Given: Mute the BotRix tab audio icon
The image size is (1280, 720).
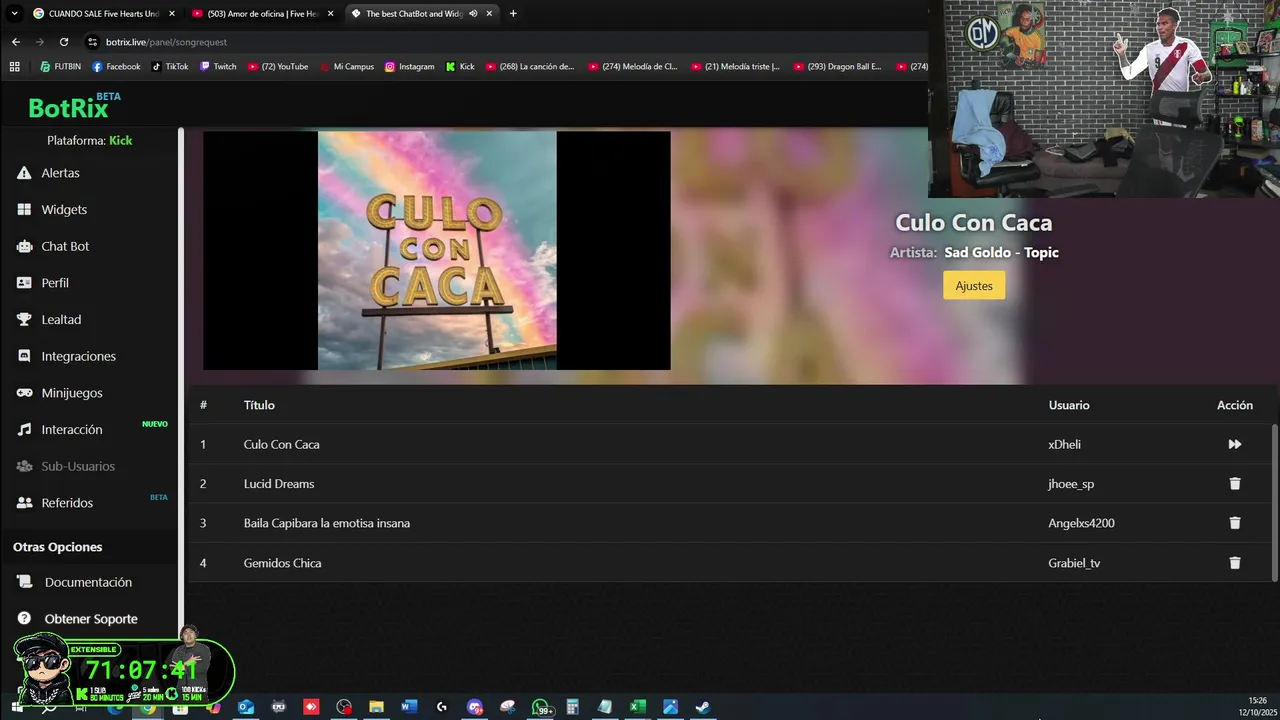Looking at the screenshot, I should 473,14.
